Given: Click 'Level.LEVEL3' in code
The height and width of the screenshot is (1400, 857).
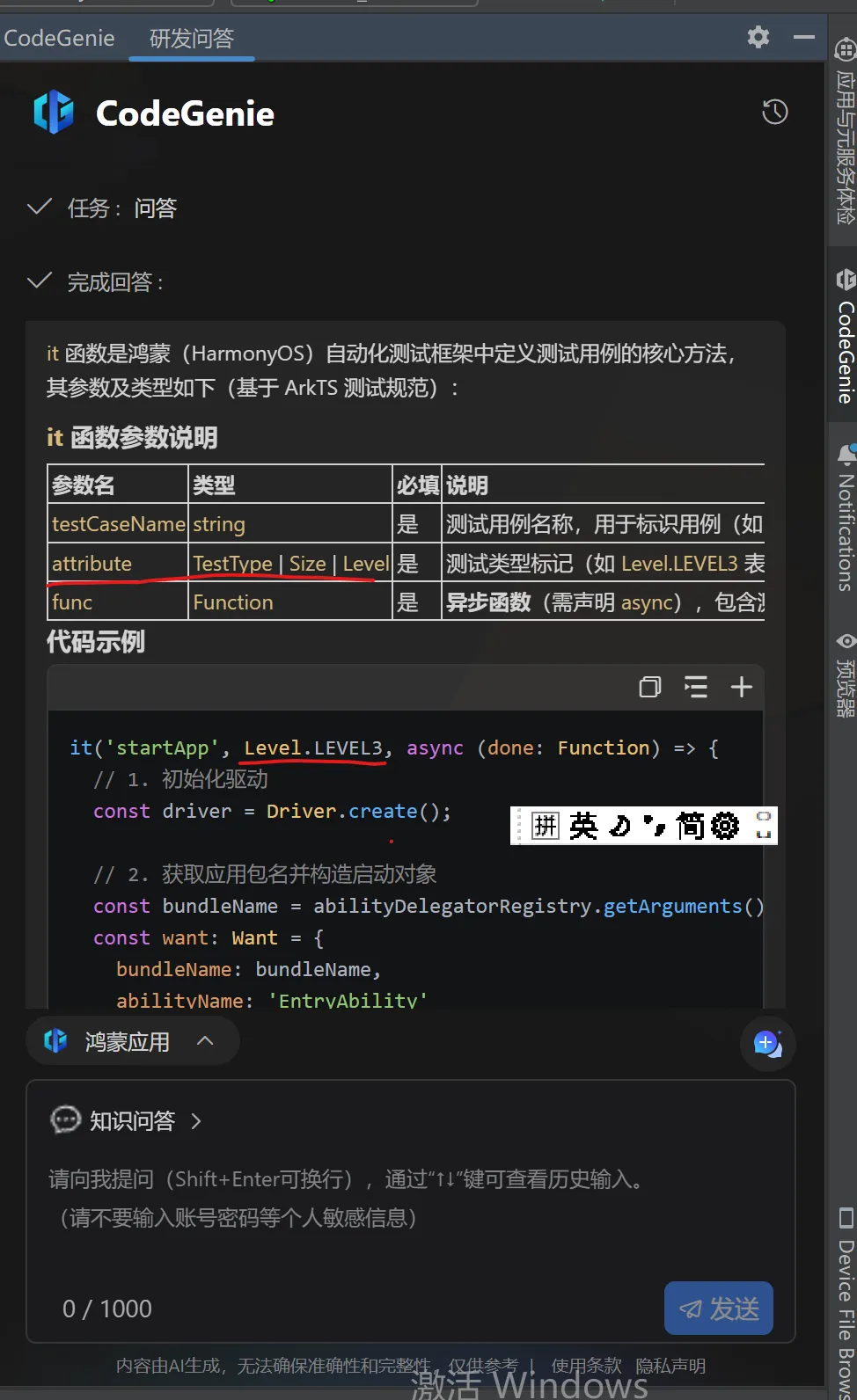Looking at the screenshot, I should point(313,747).
